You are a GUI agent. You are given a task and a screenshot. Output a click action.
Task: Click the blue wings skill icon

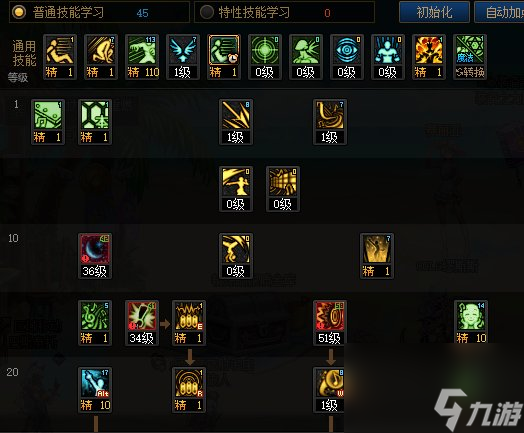tap(183, 51)
